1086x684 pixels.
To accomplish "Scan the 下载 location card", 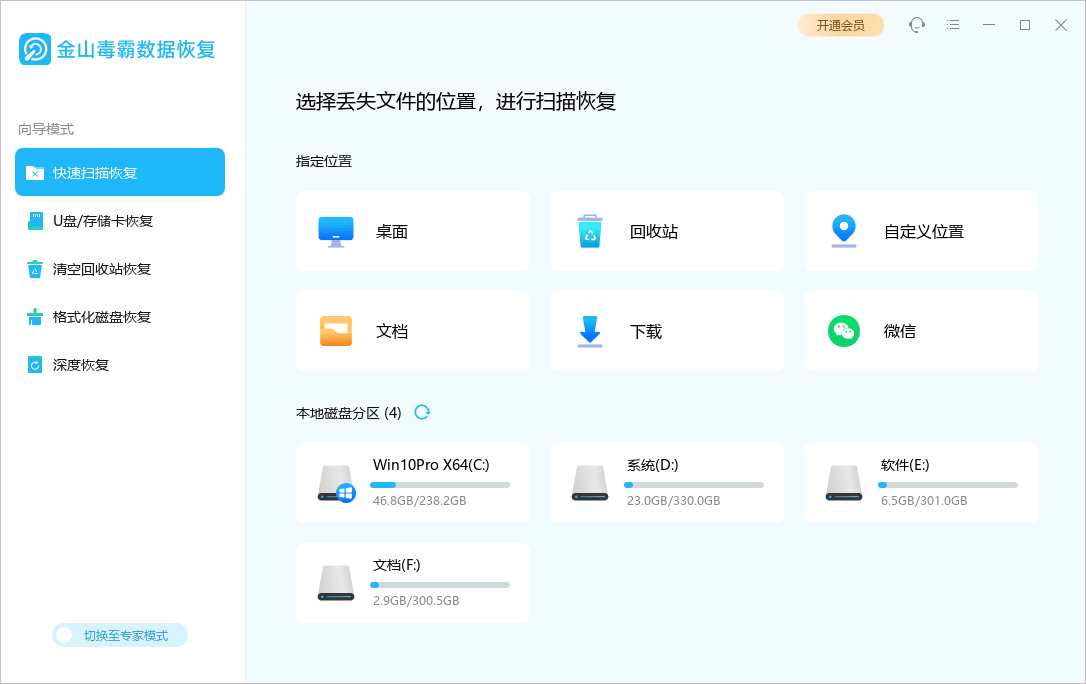I will click(667, 331).
